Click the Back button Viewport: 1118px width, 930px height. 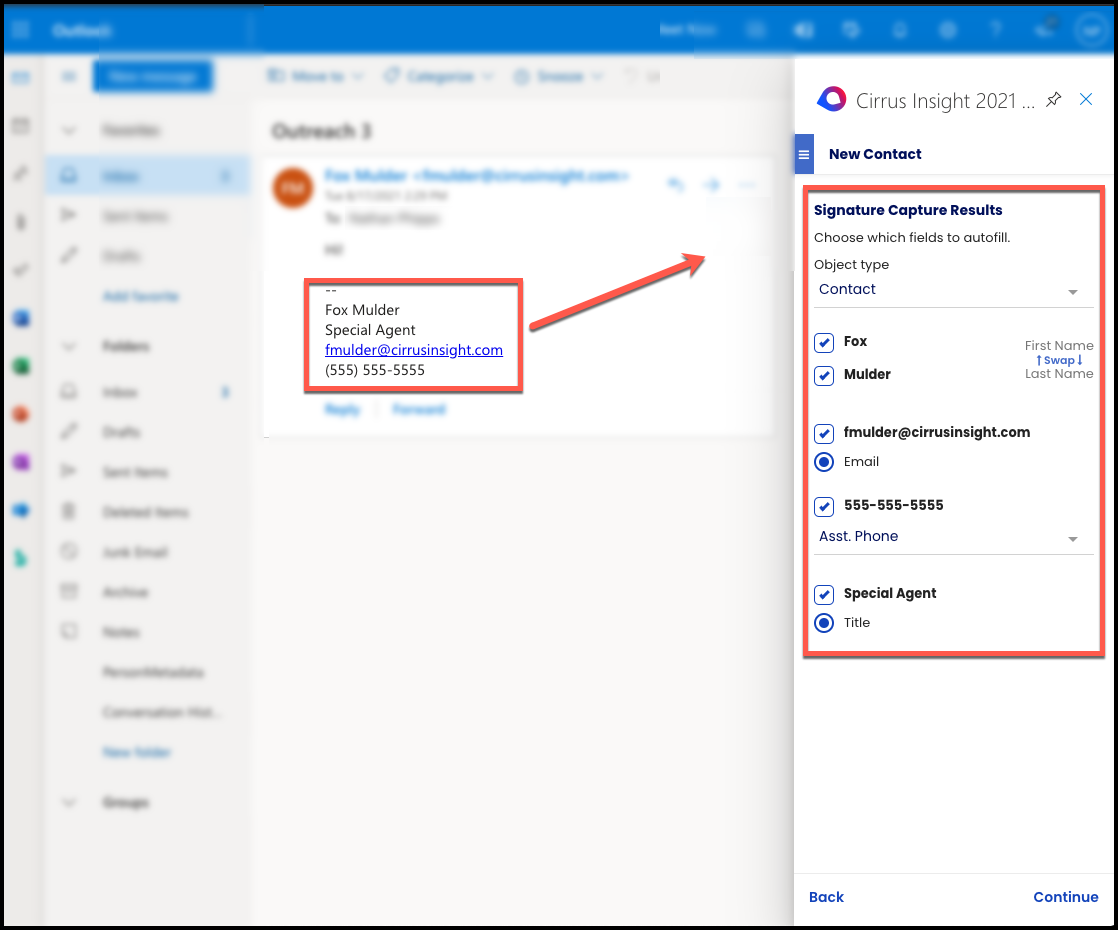(826, 897)
